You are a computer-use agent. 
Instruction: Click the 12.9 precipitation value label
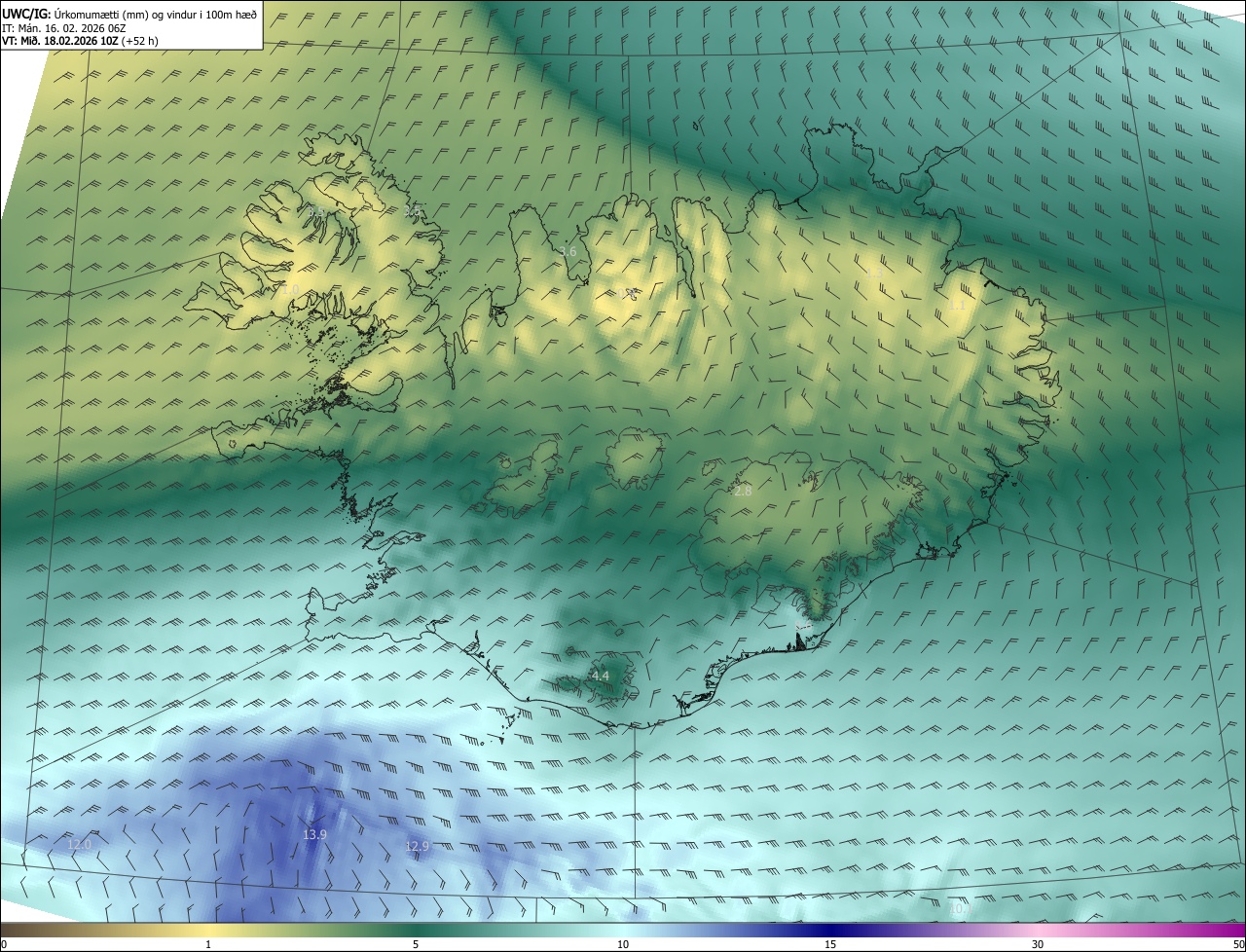(x=417, y=846)
